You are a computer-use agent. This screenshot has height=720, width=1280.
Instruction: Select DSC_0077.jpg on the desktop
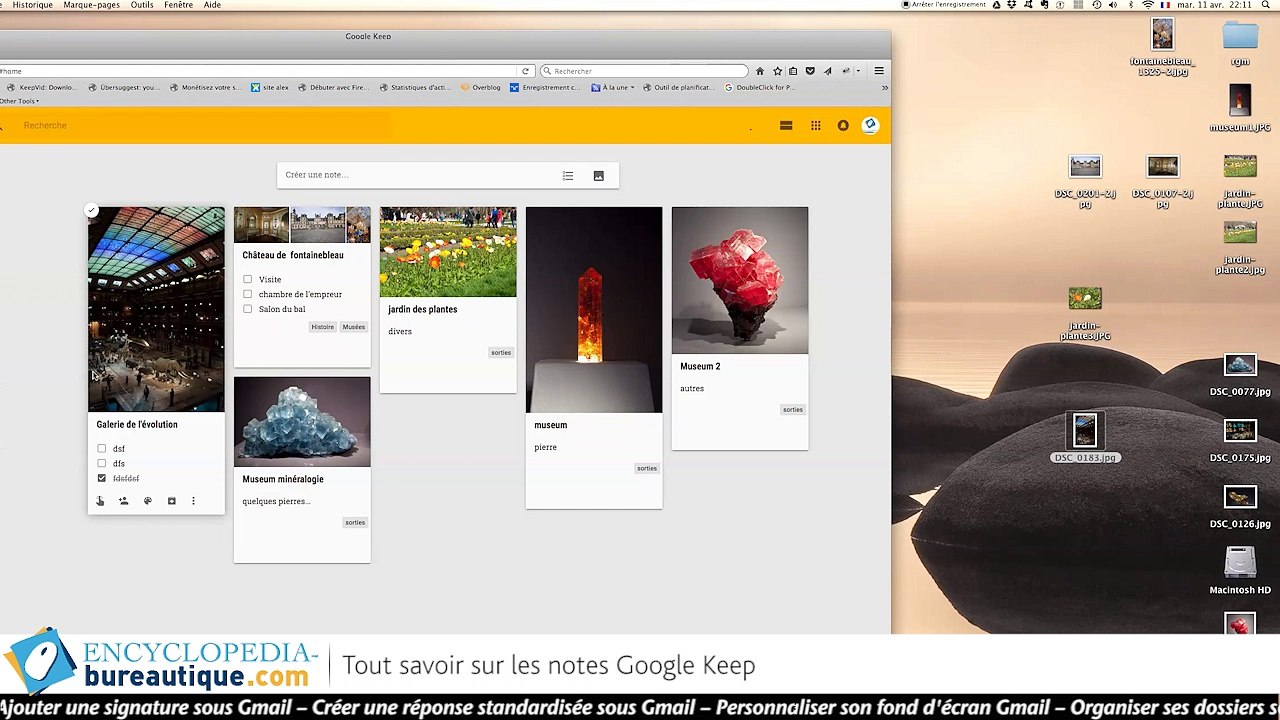click(1240, 375)
